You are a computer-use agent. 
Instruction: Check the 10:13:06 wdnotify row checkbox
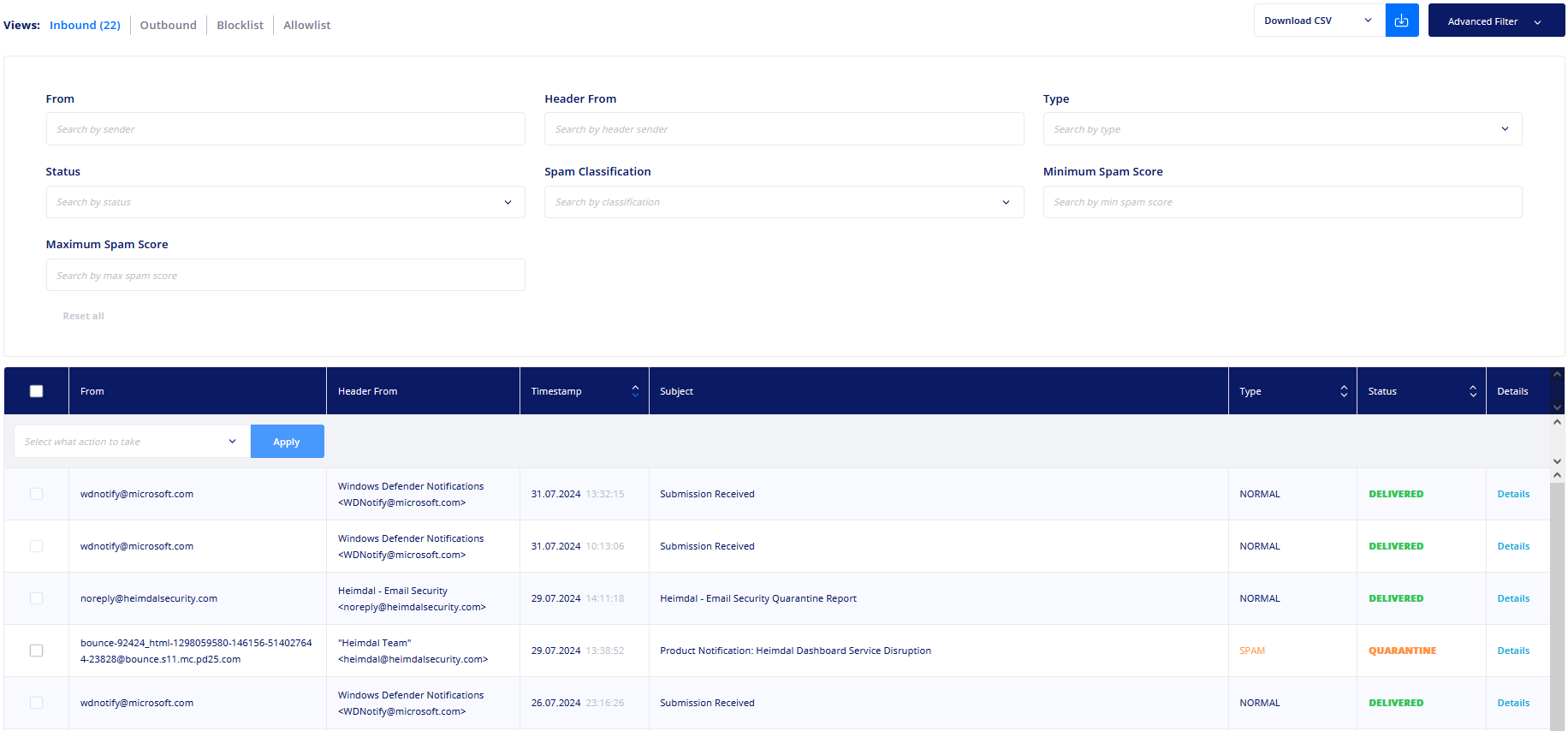pos(36,546)
